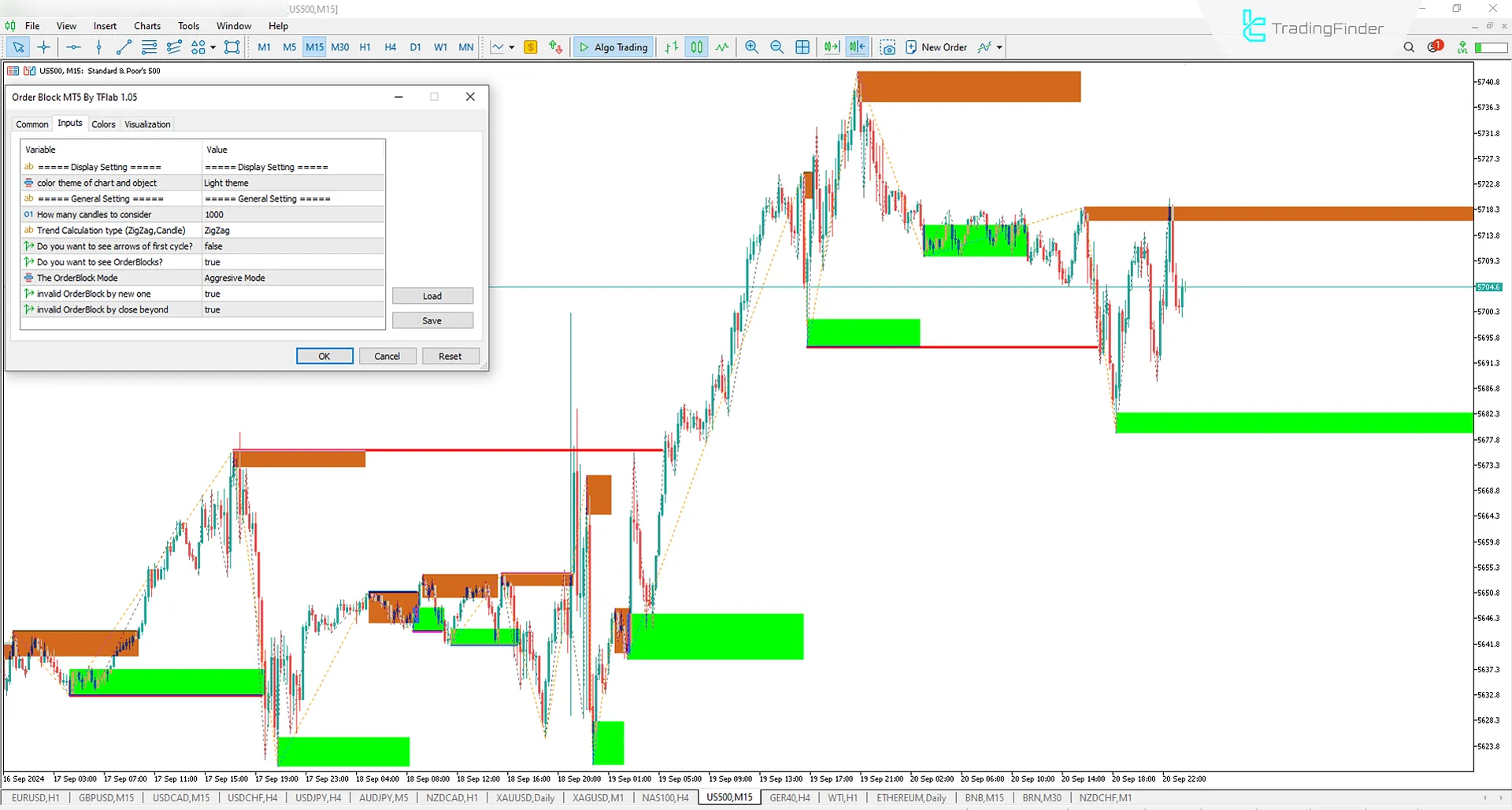Take a chart screenshot with camera icon
Screen dimensions: 1512x810
pyautogui.click(x=888, y=47)
